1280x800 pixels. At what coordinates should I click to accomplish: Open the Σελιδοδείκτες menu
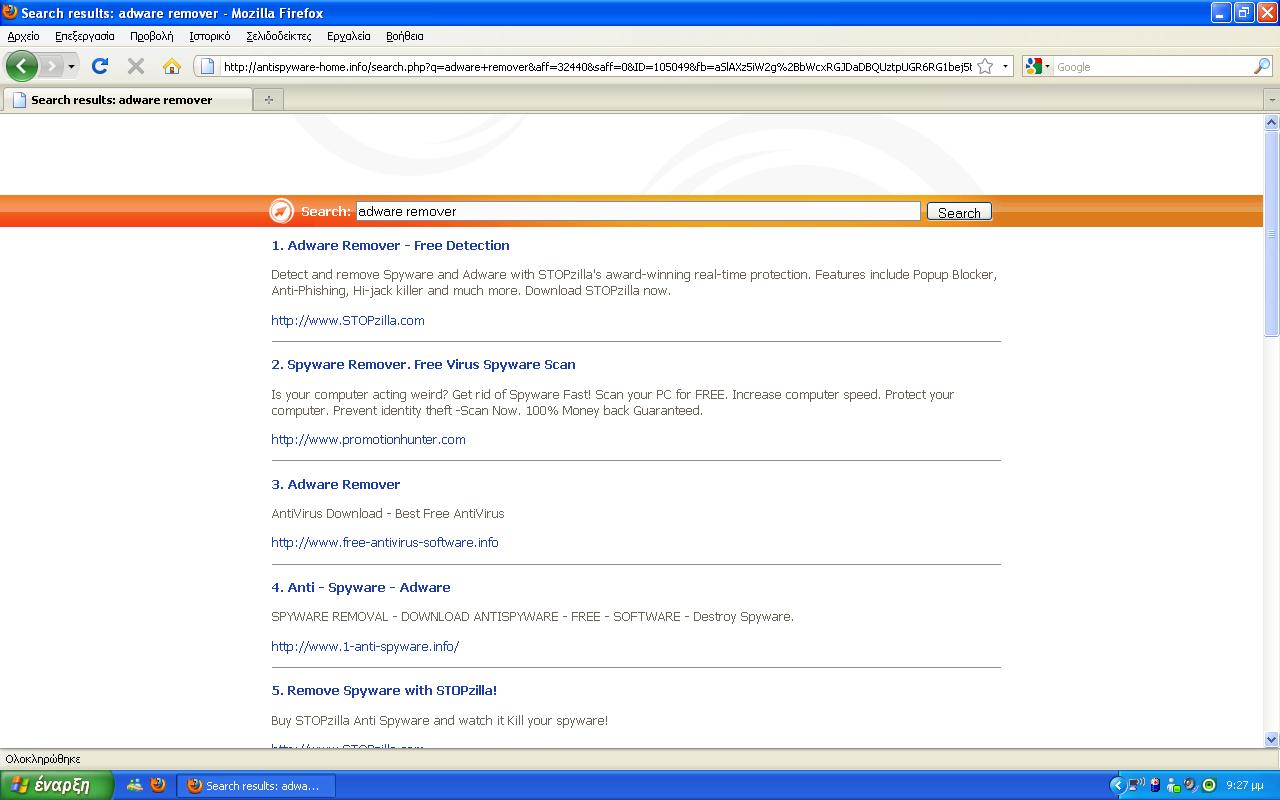278,36
